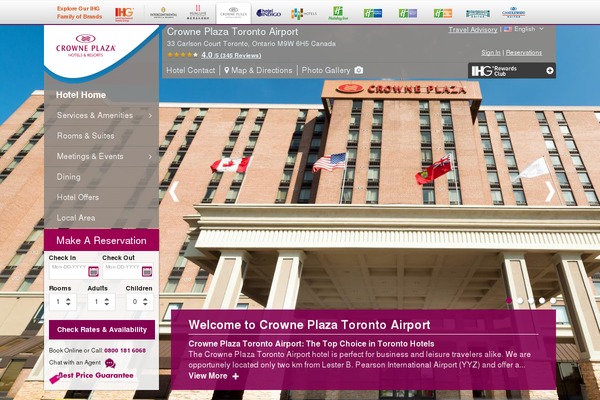This screenshot has height=400, width=600.
Task: Click Check Rates & Availability button
Action: coord(102,330)
